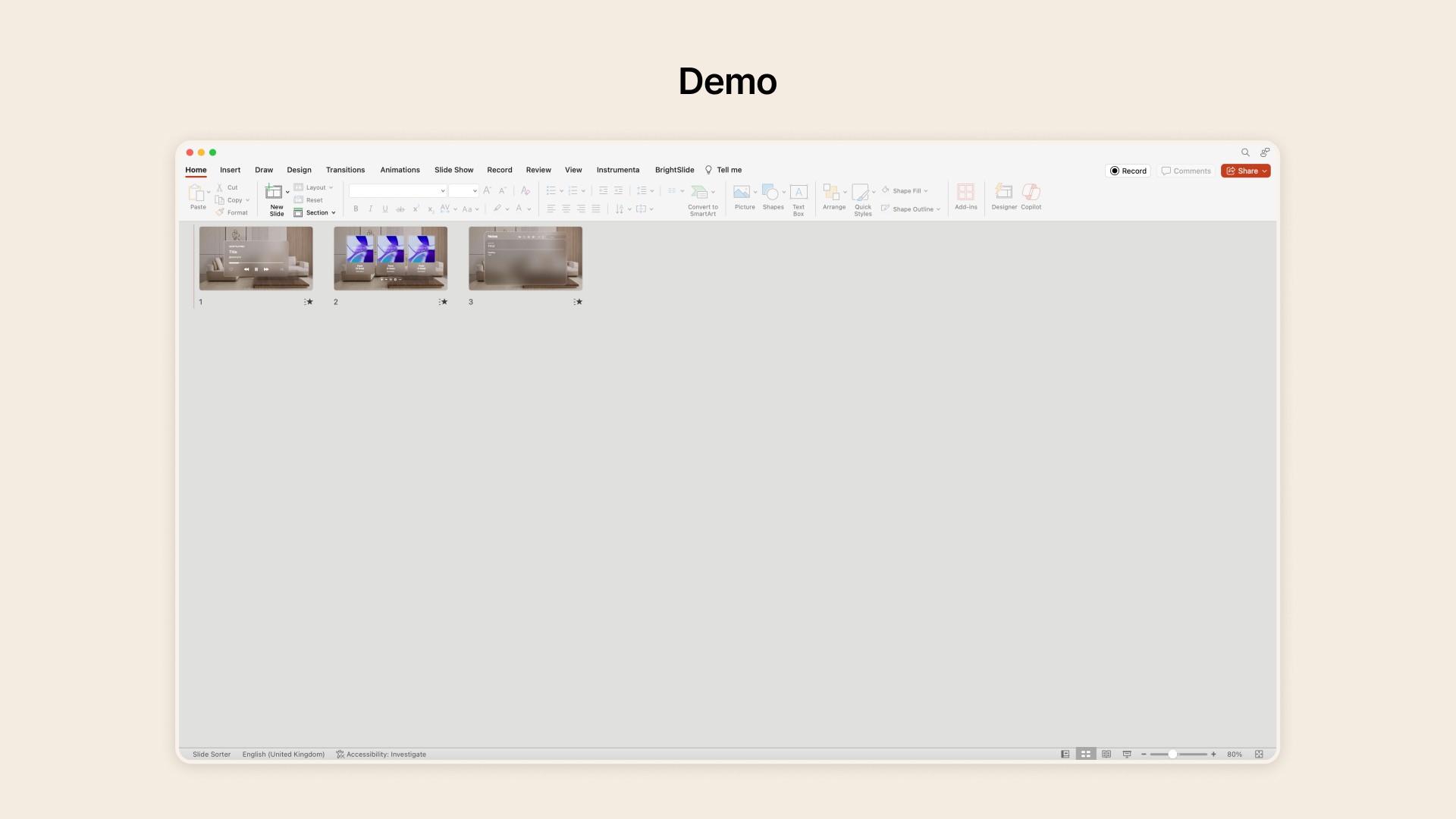Screen dimensions: 1456x819
Task: Switch to the BrightSlide tab
Action: (674, 170)
